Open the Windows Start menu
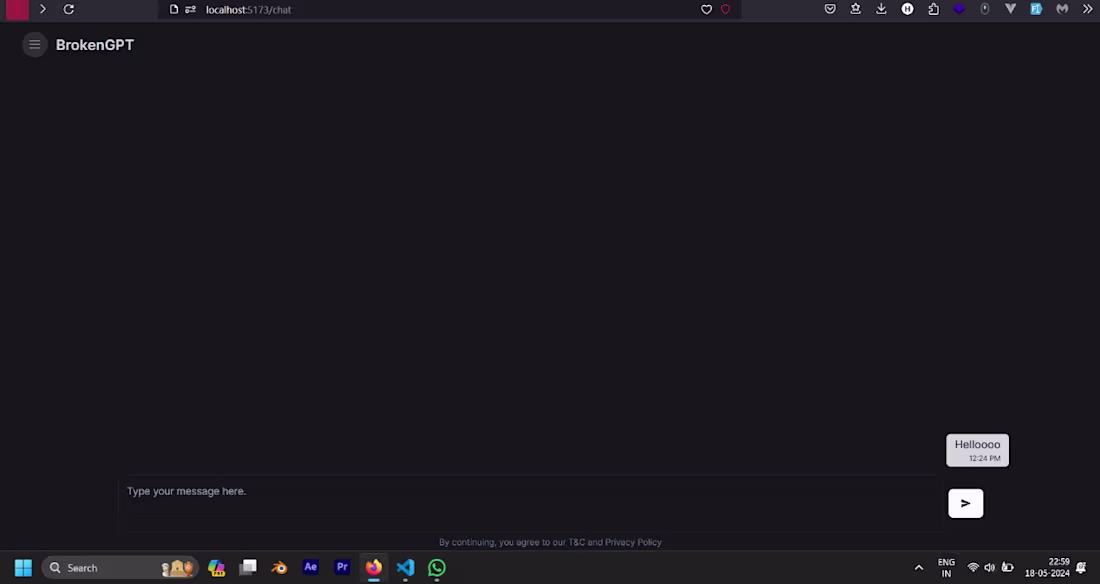 click(22, 567)
